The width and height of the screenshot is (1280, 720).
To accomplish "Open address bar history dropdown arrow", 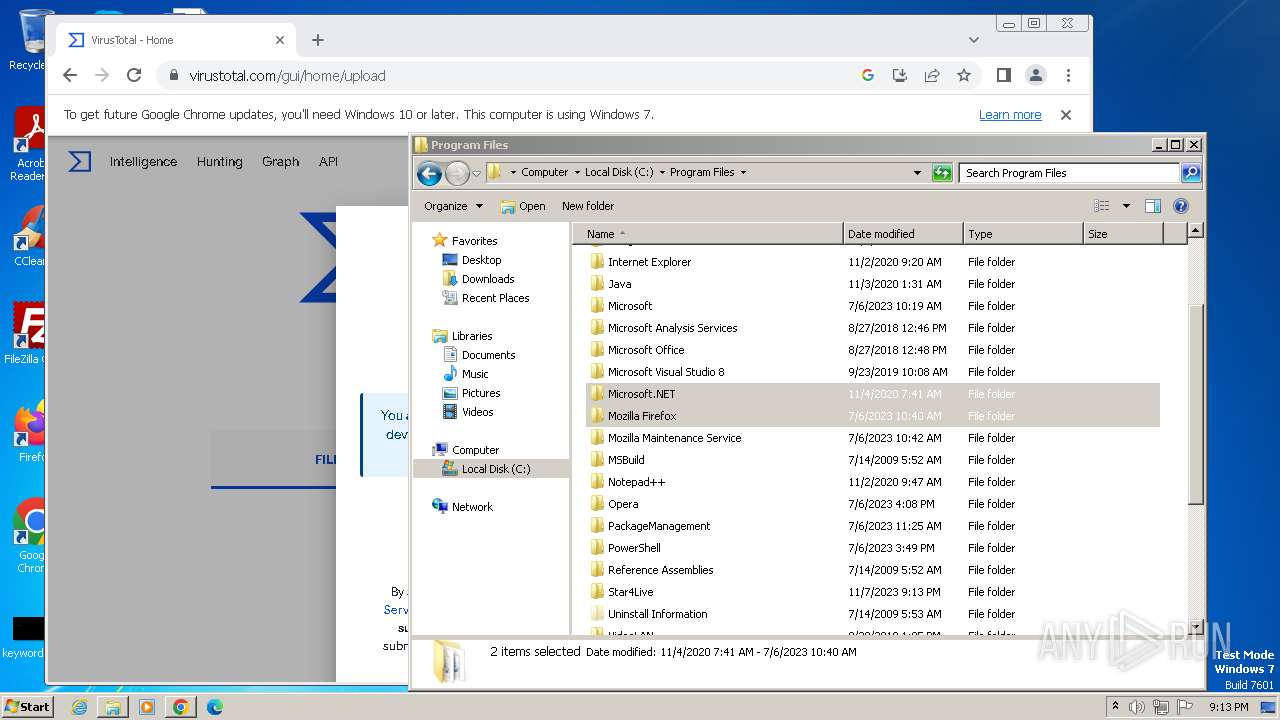I will [x=917, y=173].
